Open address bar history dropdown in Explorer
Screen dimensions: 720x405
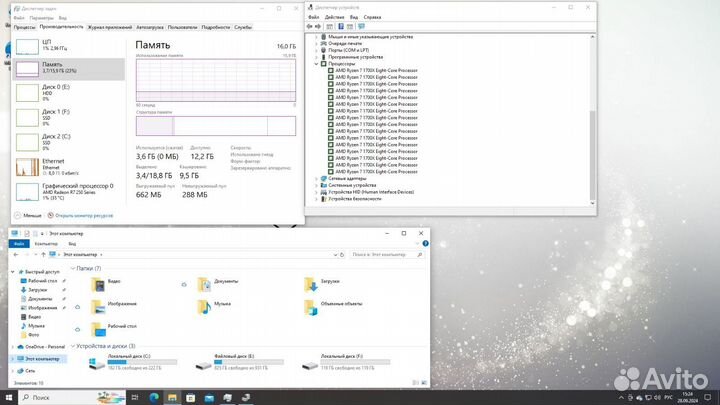tap(335, 254)
